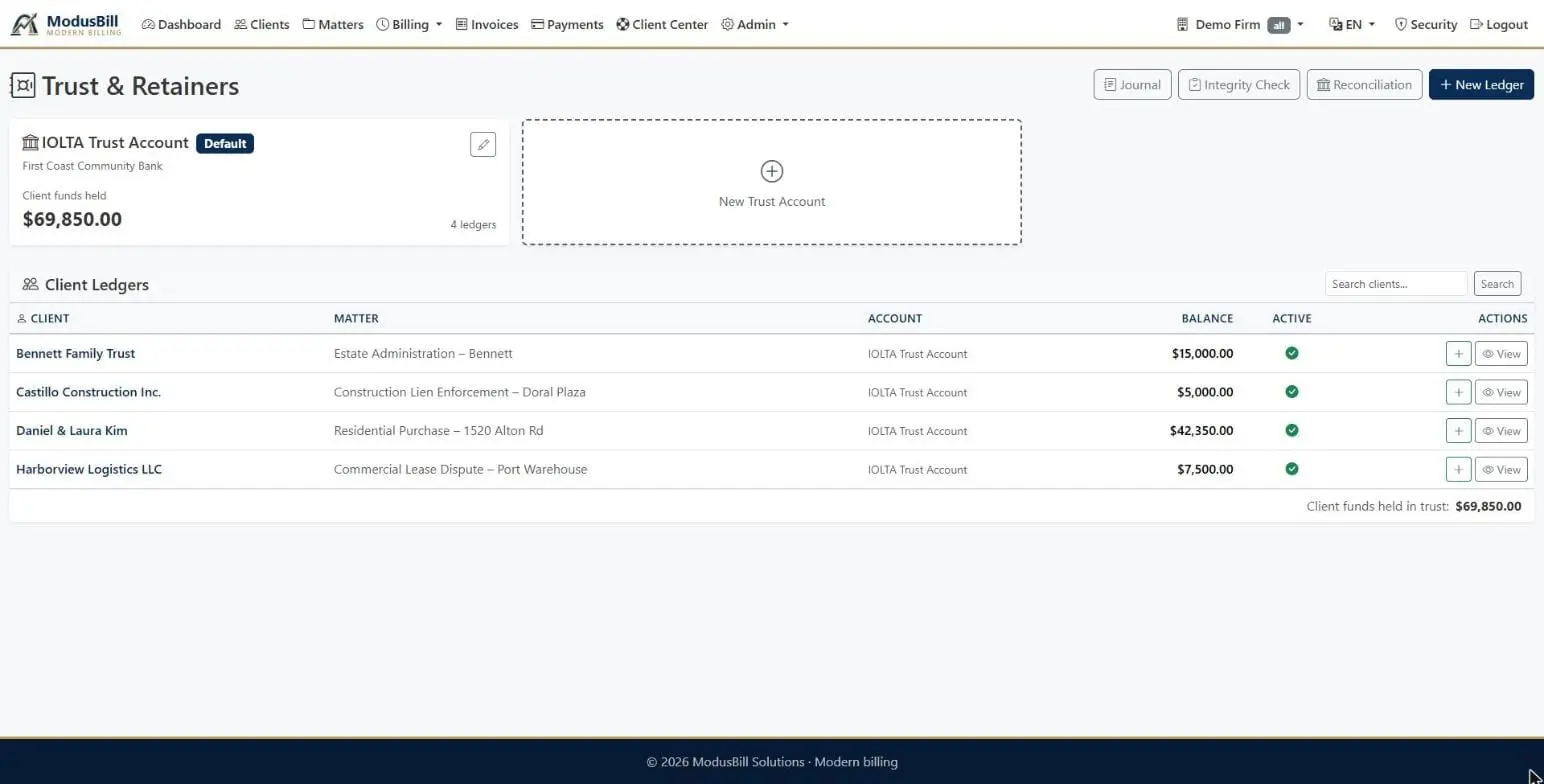Viewport: 1544px width, 784px height.
Task: Click the ModusBill logo
Action: 66,24
